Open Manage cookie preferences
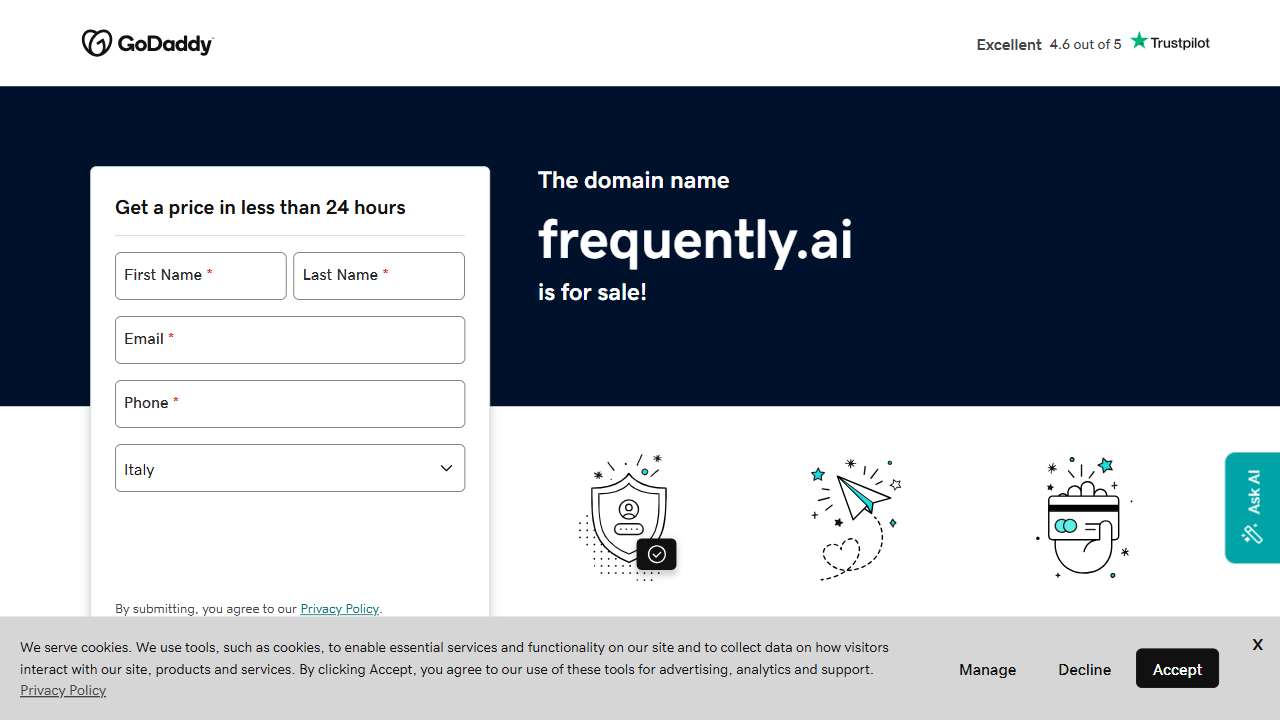Viewport: 1280px width, 720px height. click(987, 669)
